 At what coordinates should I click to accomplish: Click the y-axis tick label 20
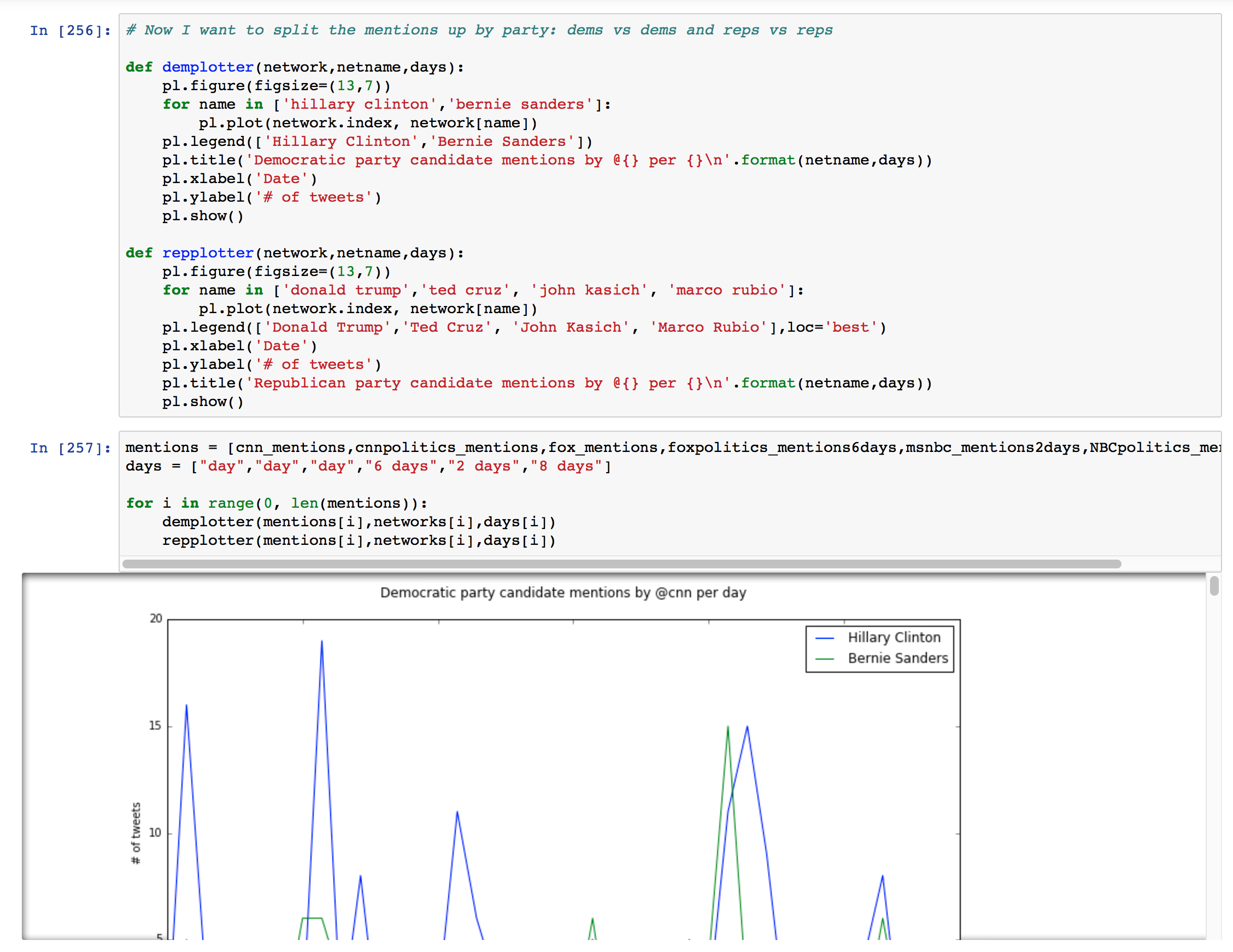[x=156, y=619]
